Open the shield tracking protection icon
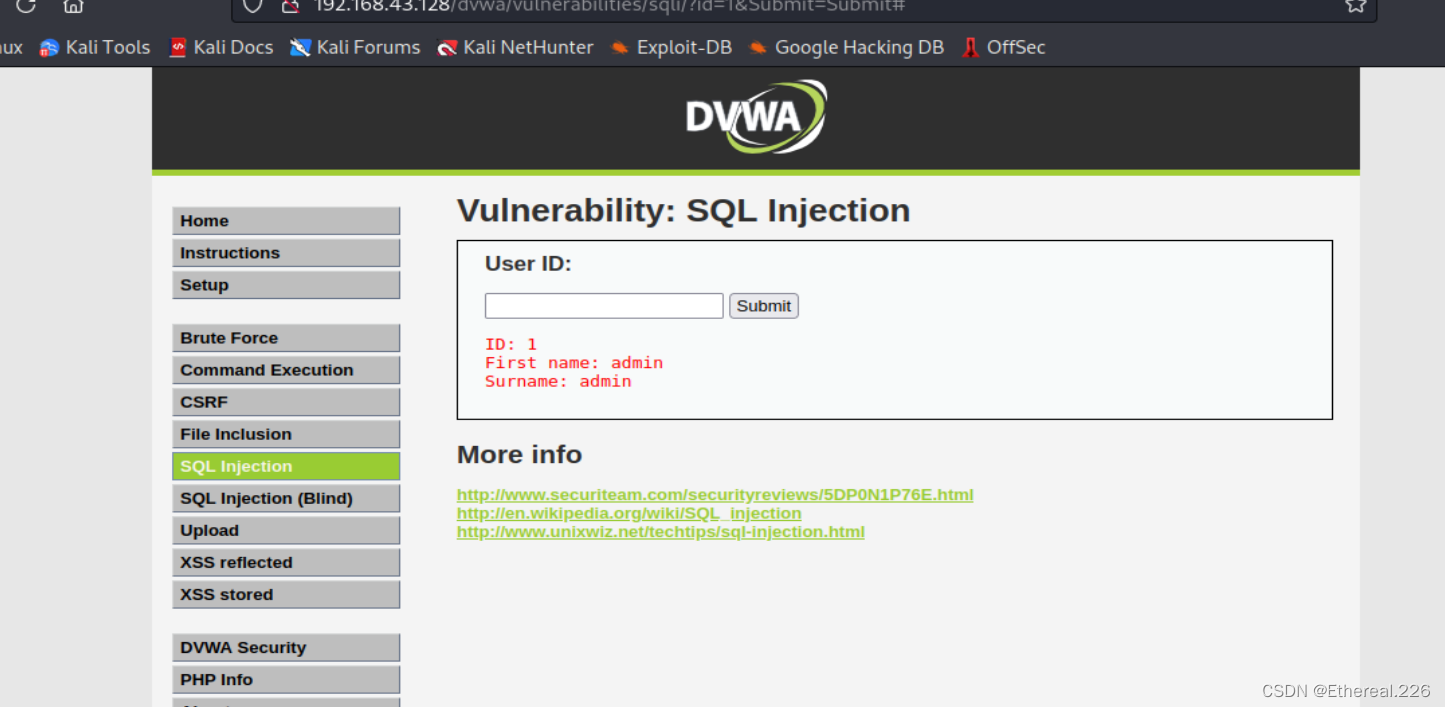Image resolution: width=1445 pixels, height=707 pixels. click(x=253, y=5)
